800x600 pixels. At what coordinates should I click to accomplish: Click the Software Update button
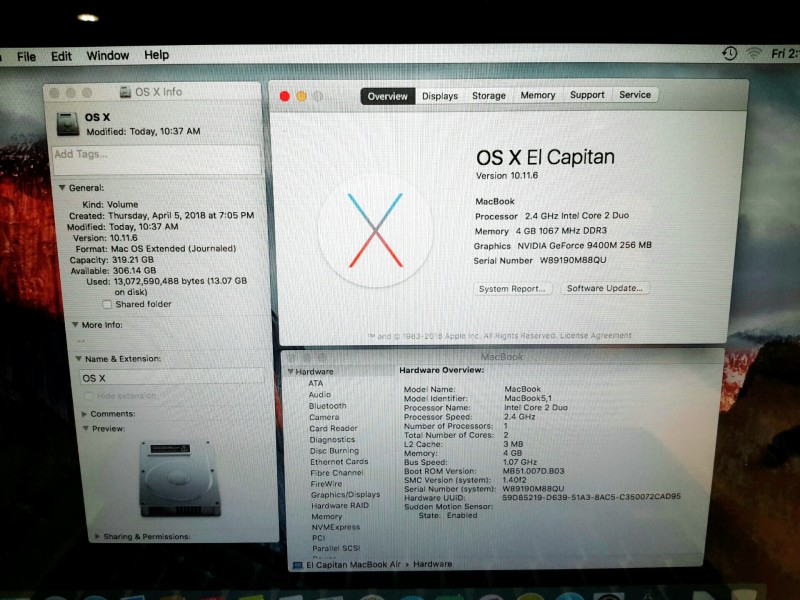(x=605, y=288)
